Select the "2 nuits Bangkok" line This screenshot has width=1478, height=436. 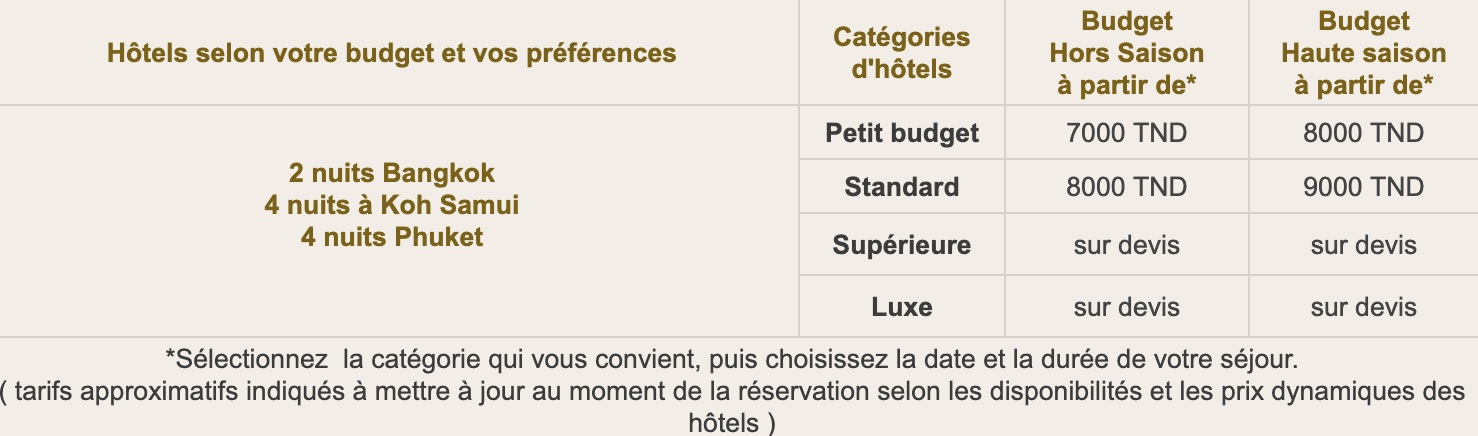tap(392, 173)
